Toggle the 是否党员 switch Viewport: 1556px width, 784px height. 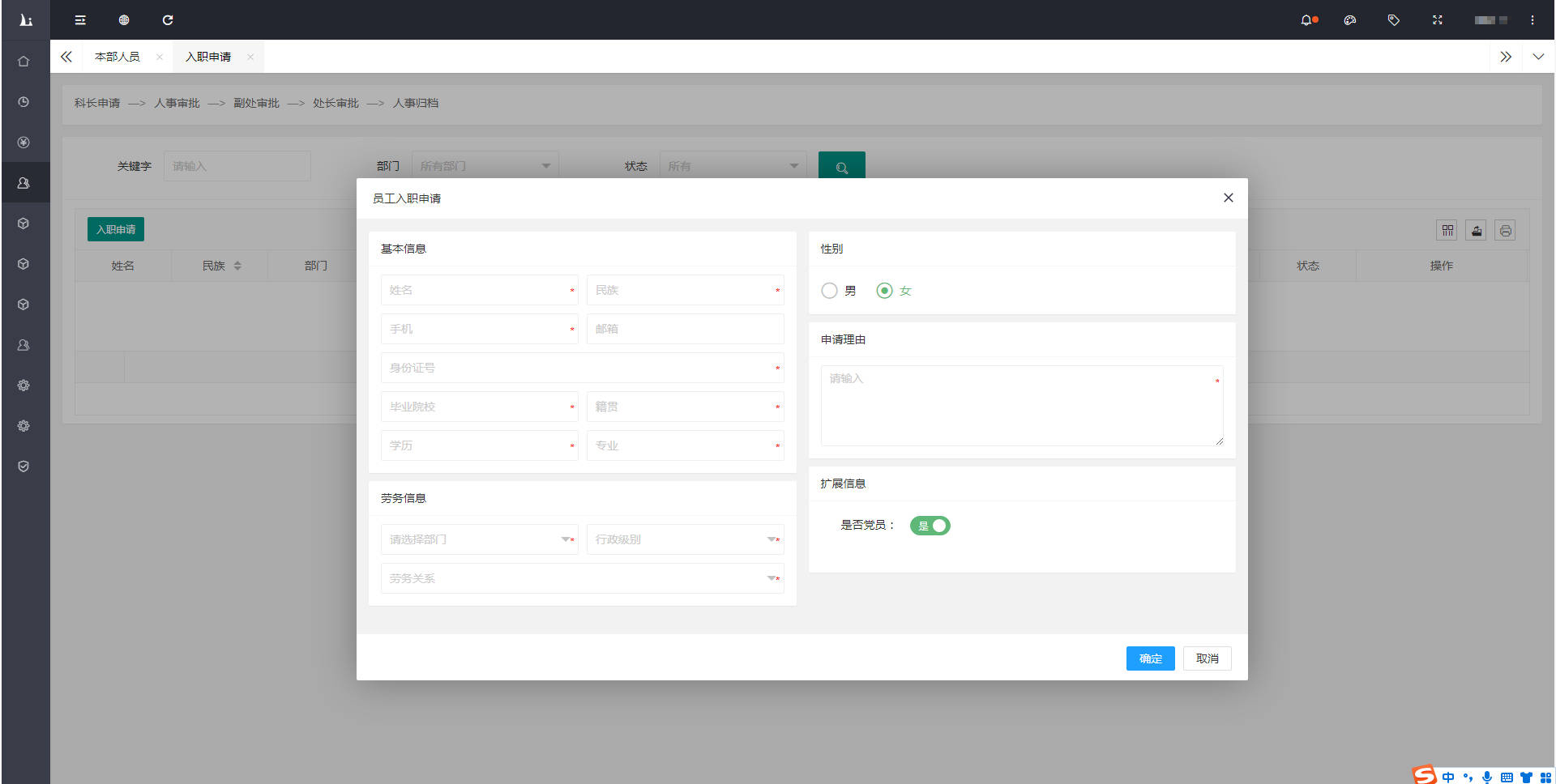click(x=930, y=526)
